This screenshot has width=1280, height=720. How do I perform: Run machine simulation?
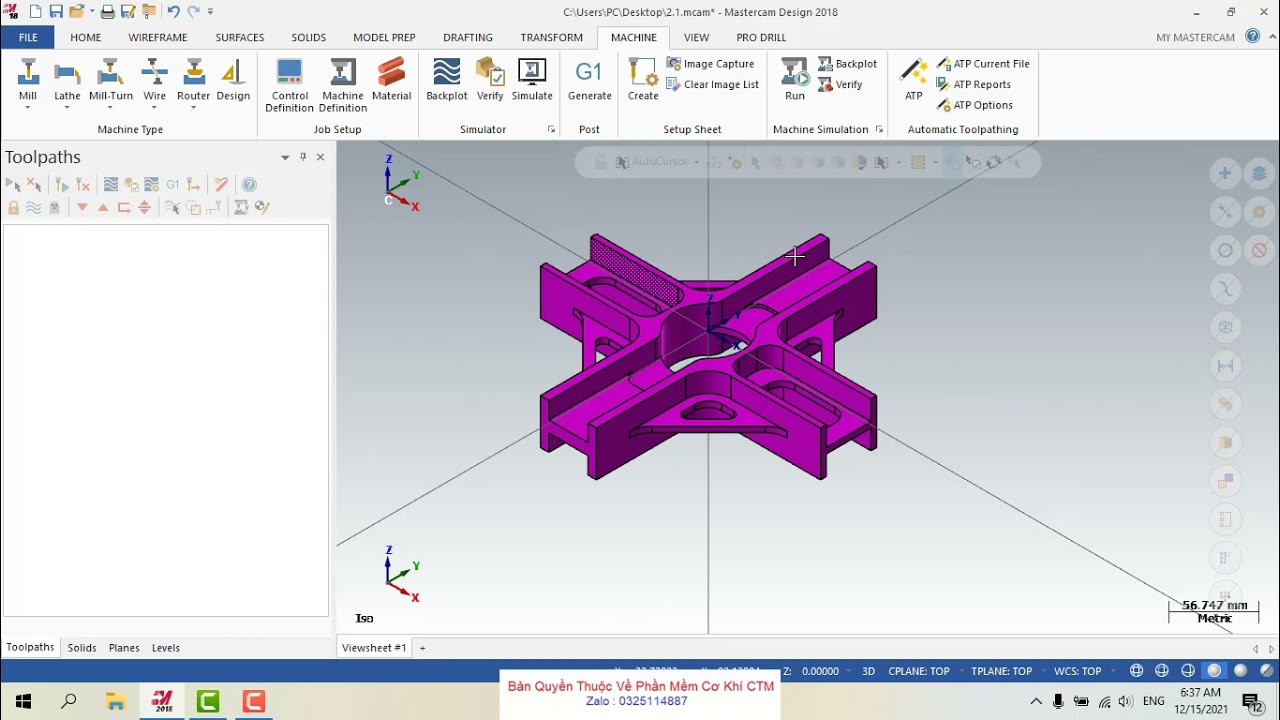pos(795,80)
